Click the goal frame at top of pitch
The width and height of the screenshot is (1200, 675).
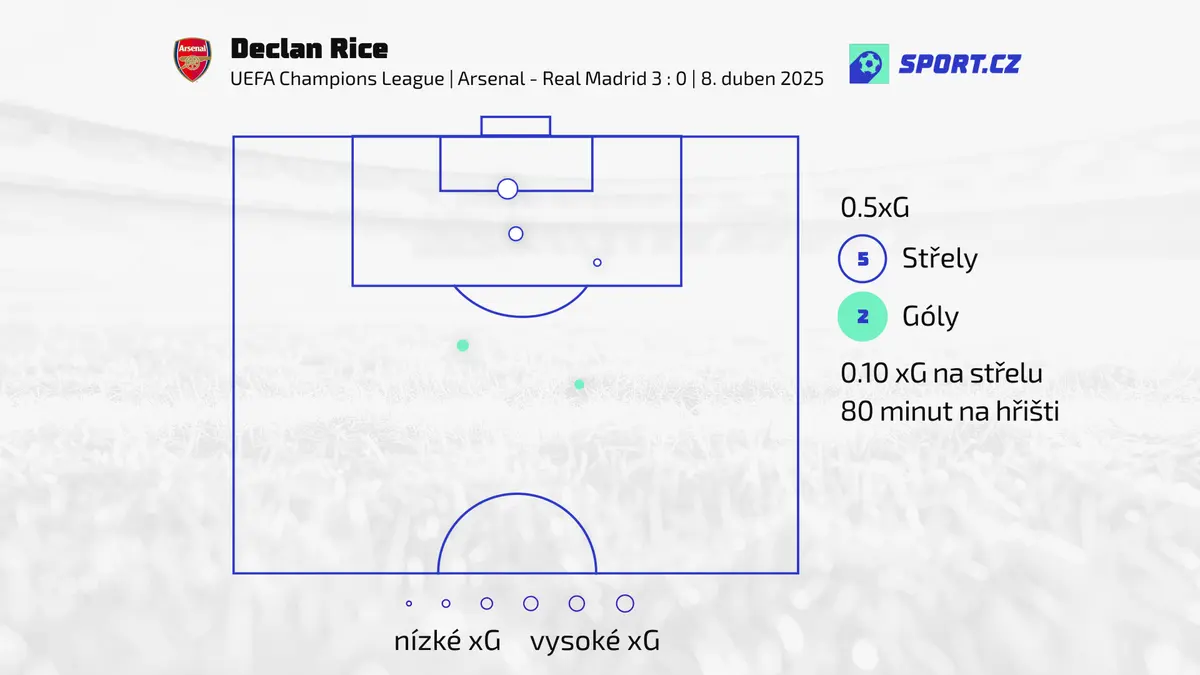coord(516,126)
